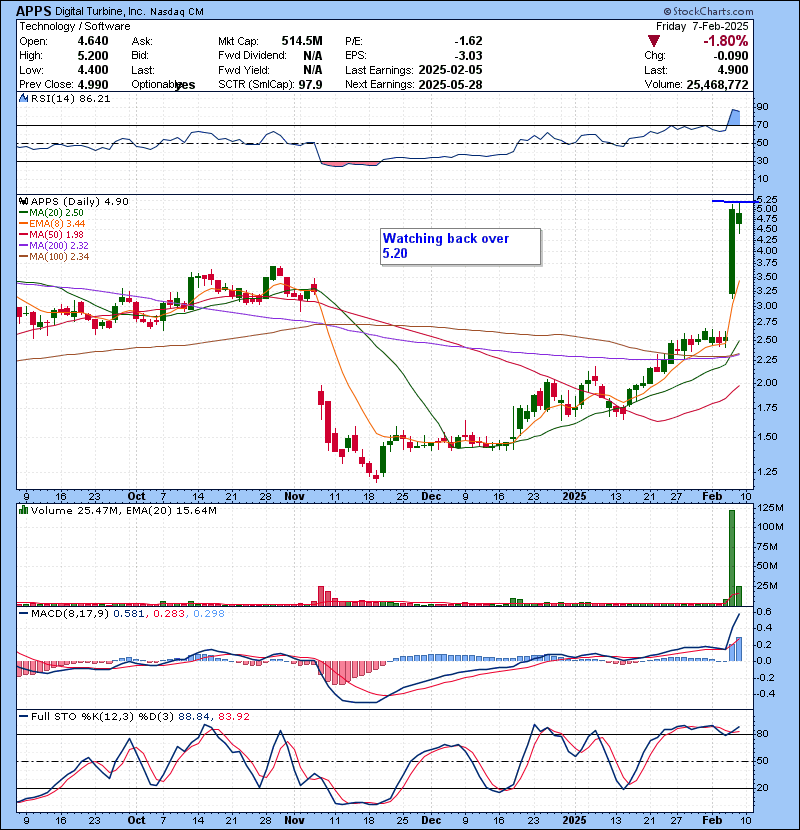Click the Nasdaq CM exchange label

(x=177, y=12)
